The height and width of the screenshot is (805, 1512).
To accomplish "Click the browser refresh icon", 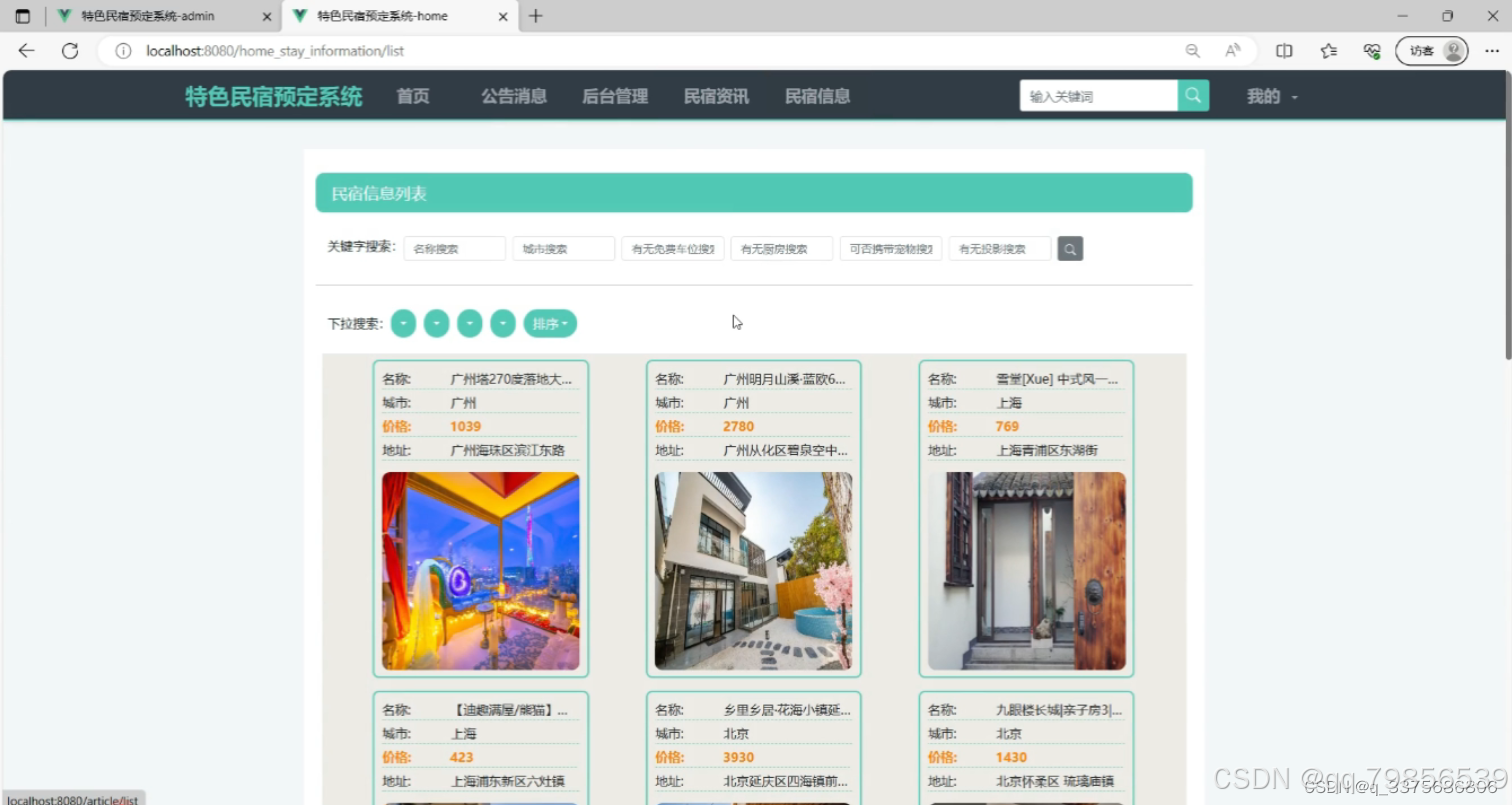I will point(70,49).
